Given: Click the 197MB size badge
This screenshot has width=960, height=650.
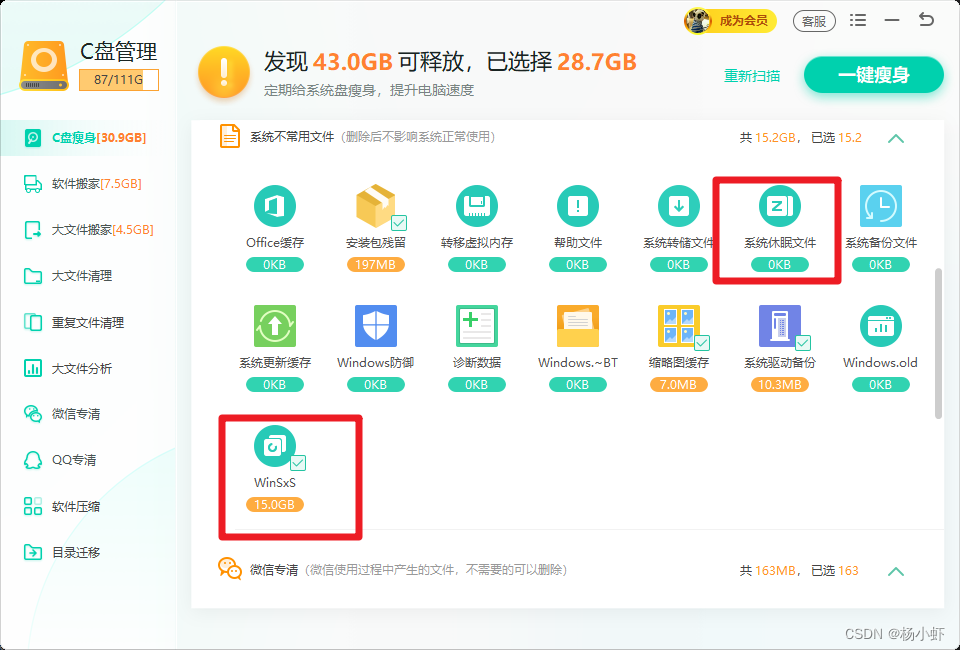Looking at the screenshot, I should click(375, 264).
